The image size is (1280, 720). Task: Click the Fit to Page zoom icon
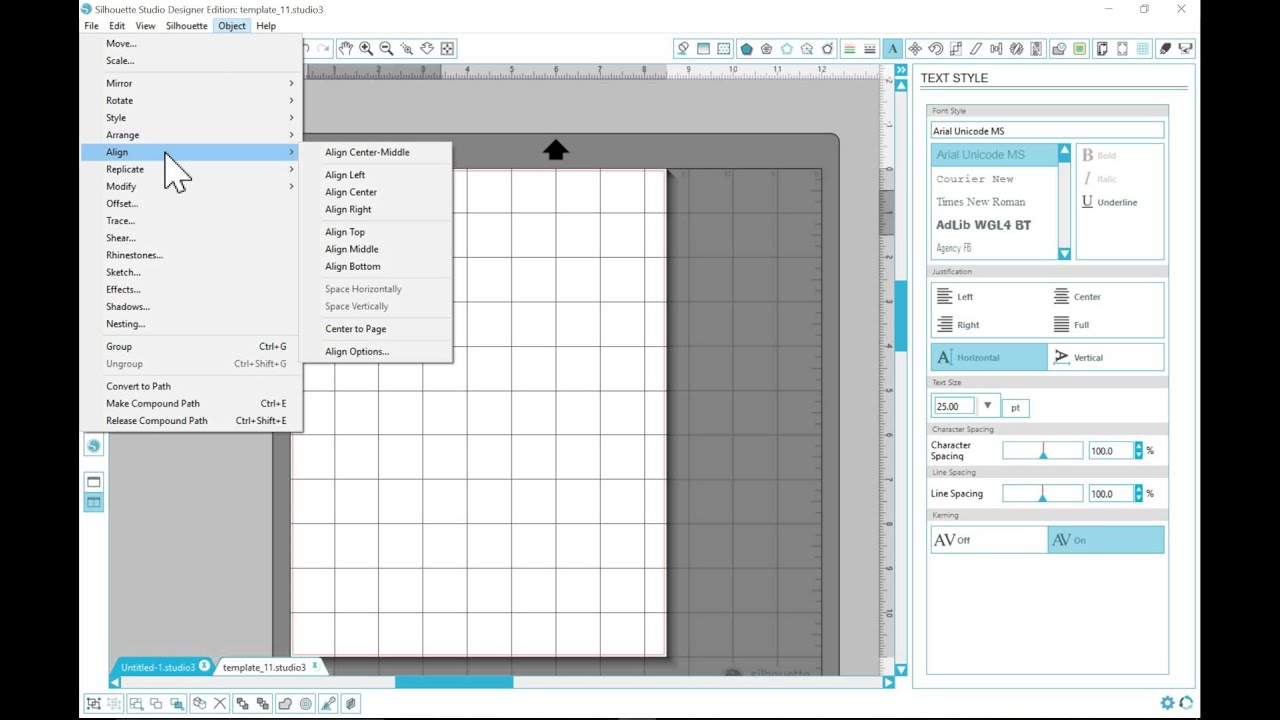pyautogui.click(x=447, y=48)
